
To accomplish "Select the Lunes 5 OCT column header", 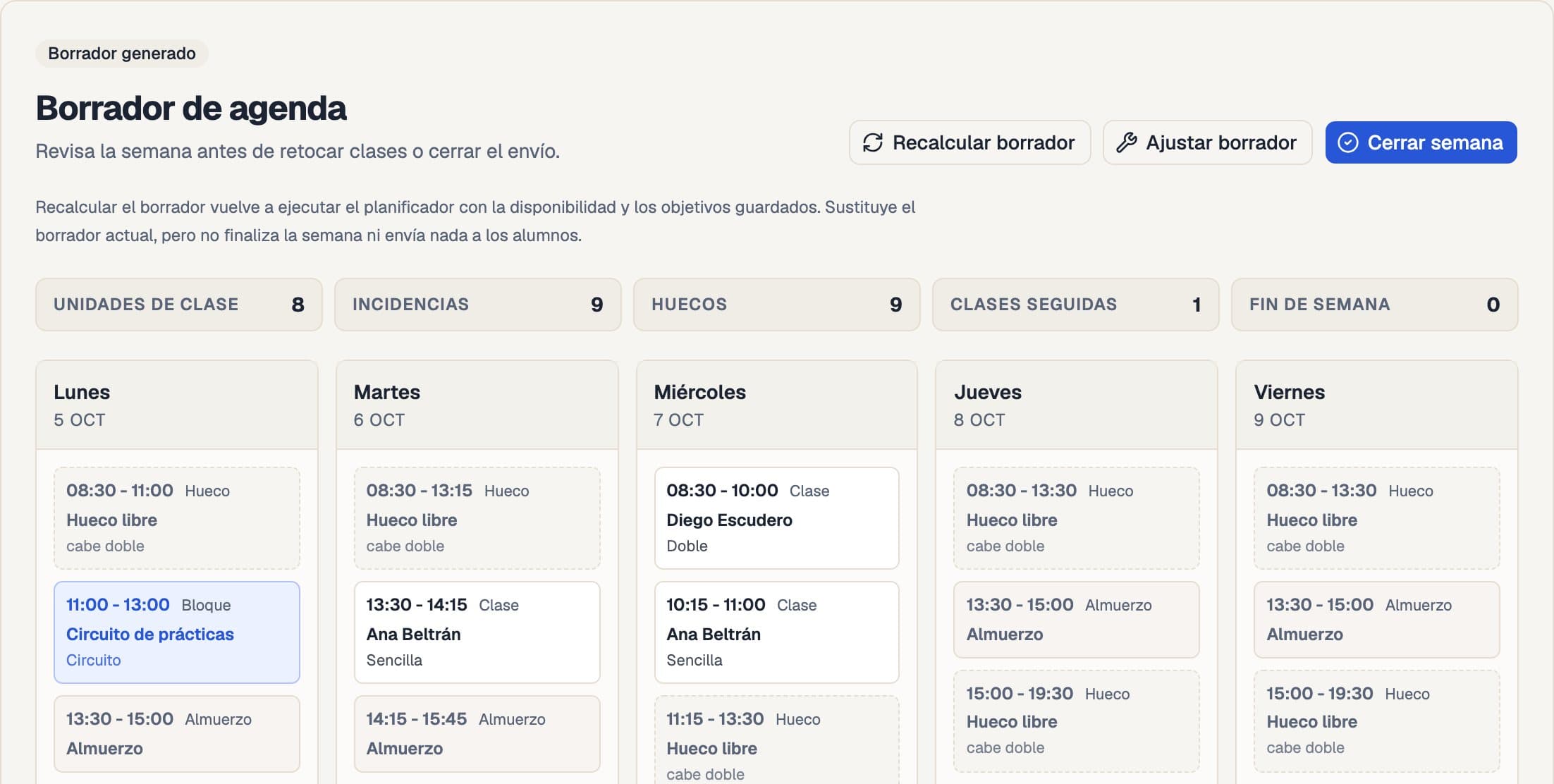I will (x=177, y=405).
